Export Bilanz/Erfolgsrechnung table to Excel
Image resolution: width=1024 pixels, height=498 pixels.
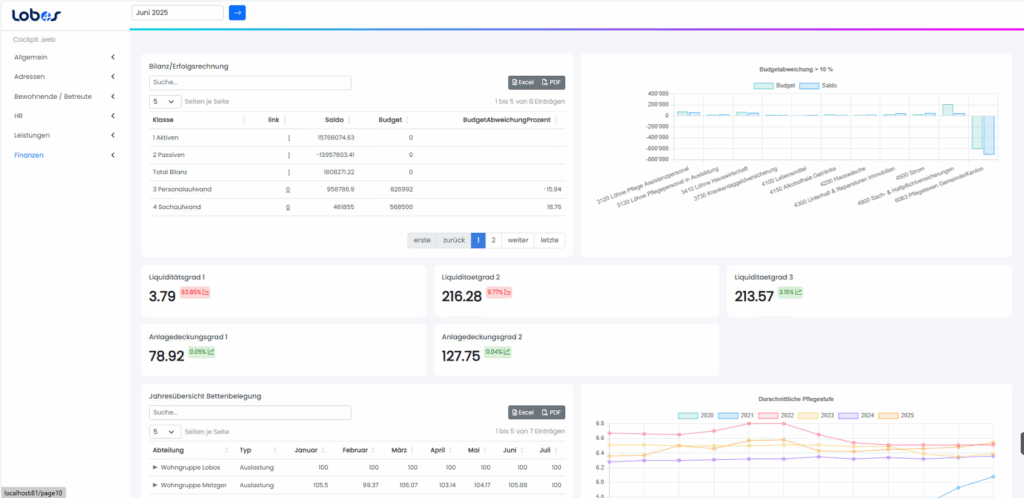524,83
